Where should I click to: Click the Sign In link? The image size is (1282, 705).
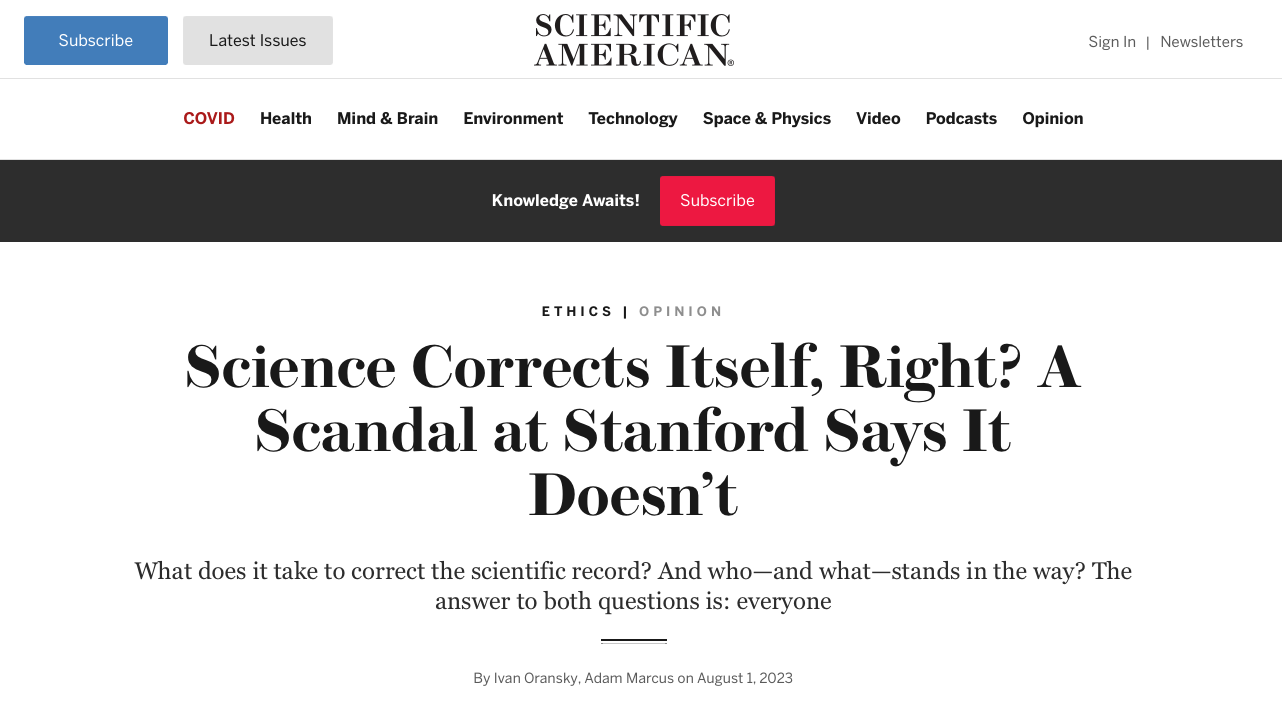point(1112,42)
